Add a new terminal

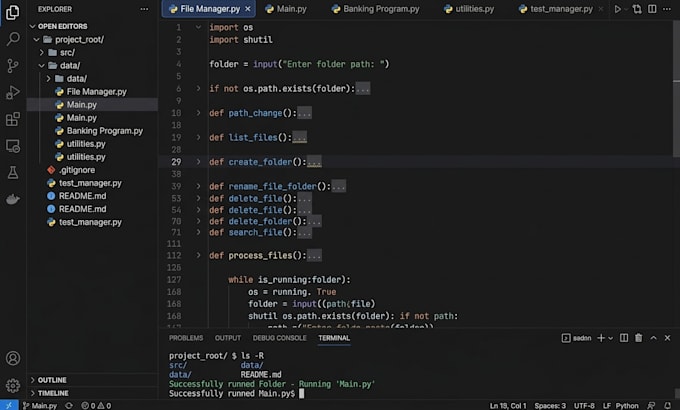601,338
